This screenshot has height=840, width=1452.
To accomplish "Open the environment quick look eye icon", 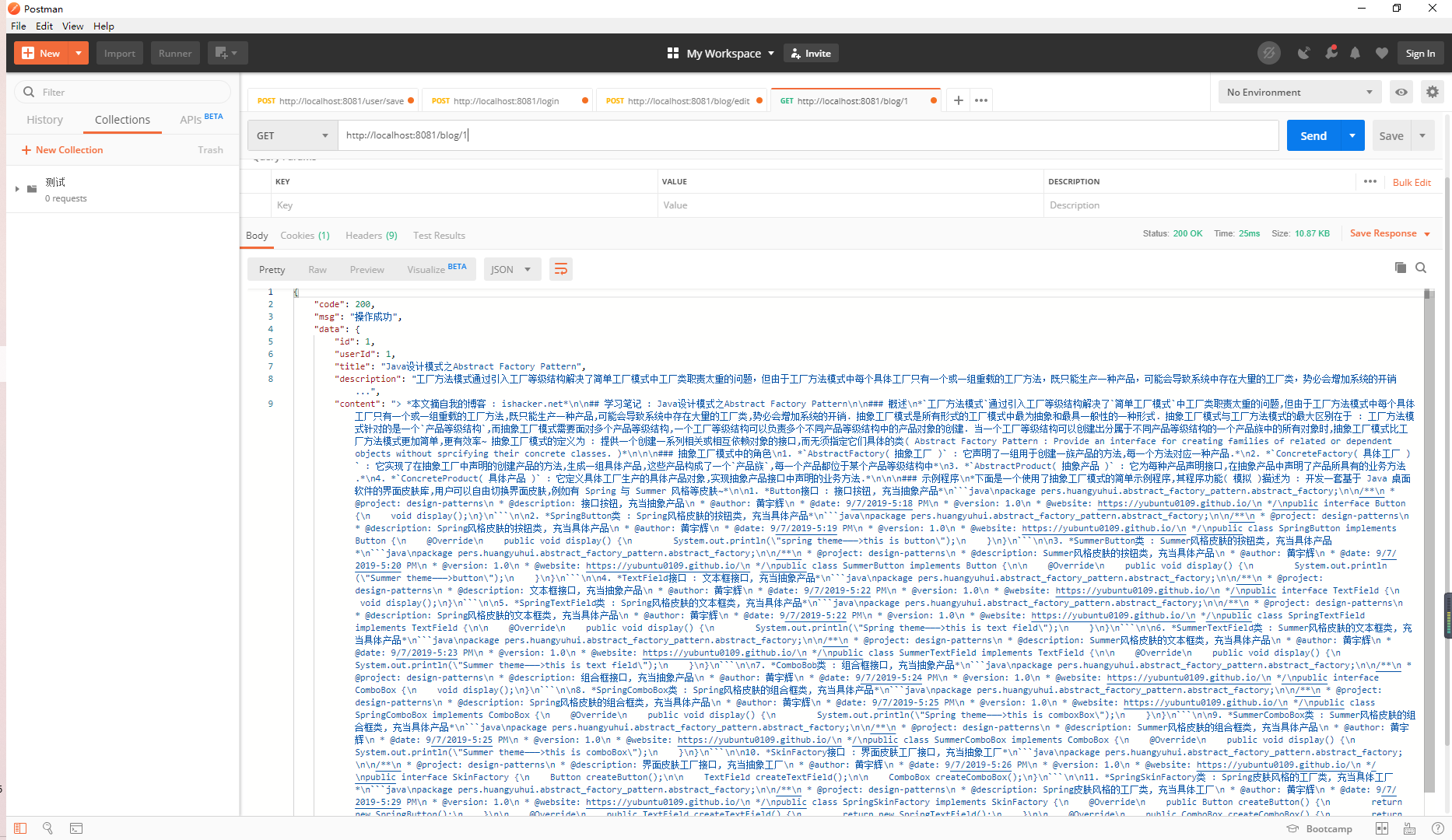I will (x=1401, y=92).
